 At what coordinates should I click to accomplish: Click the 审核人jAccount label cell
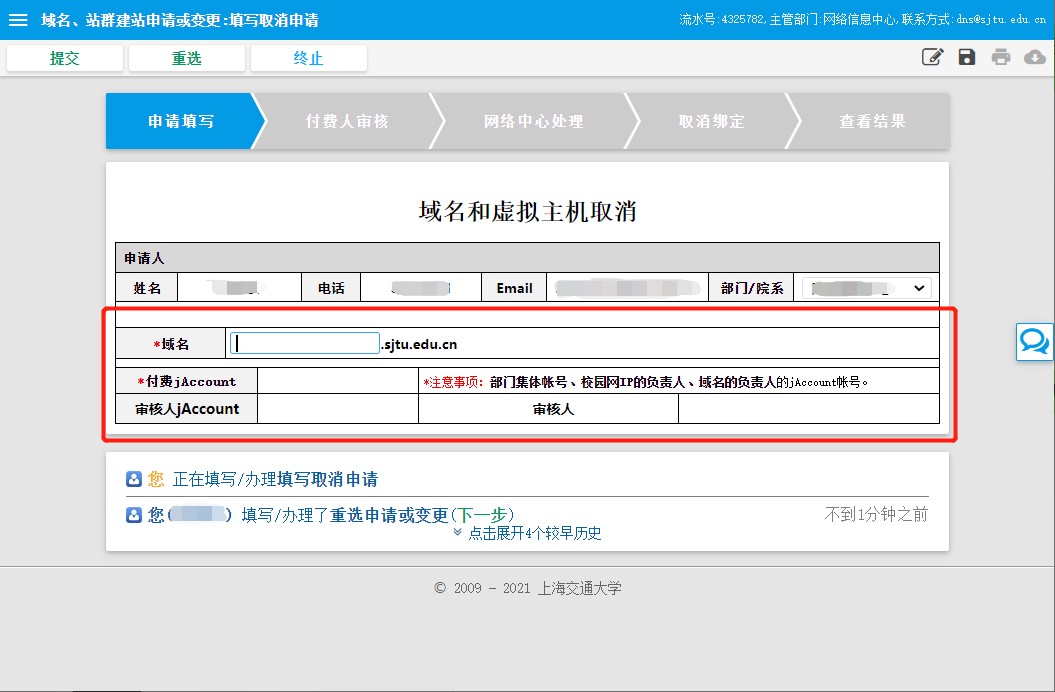[186, 409]
